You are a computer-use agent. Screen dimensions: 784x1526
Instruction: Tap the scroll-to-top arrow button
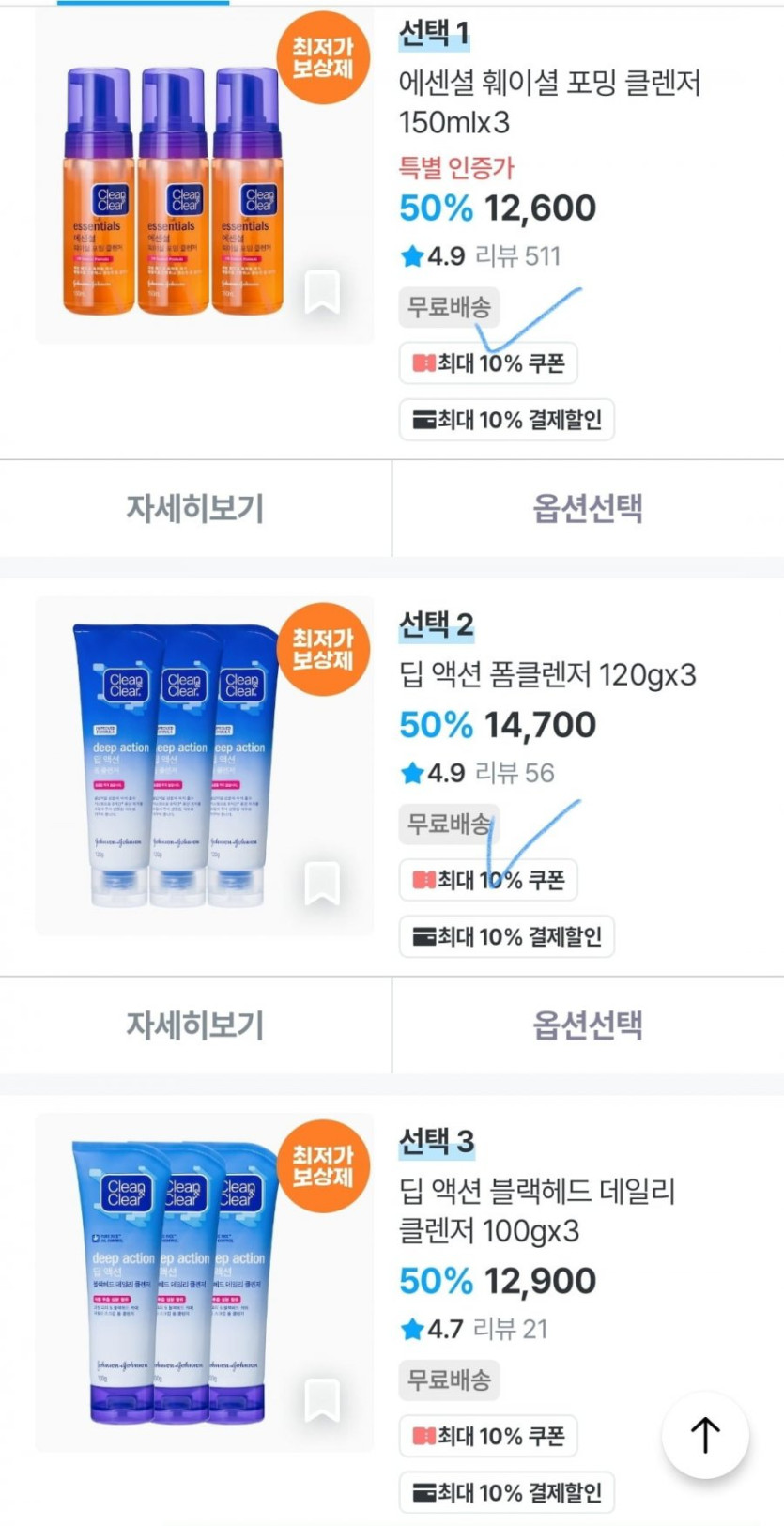pyautogui.click(x=705, y=1435)
